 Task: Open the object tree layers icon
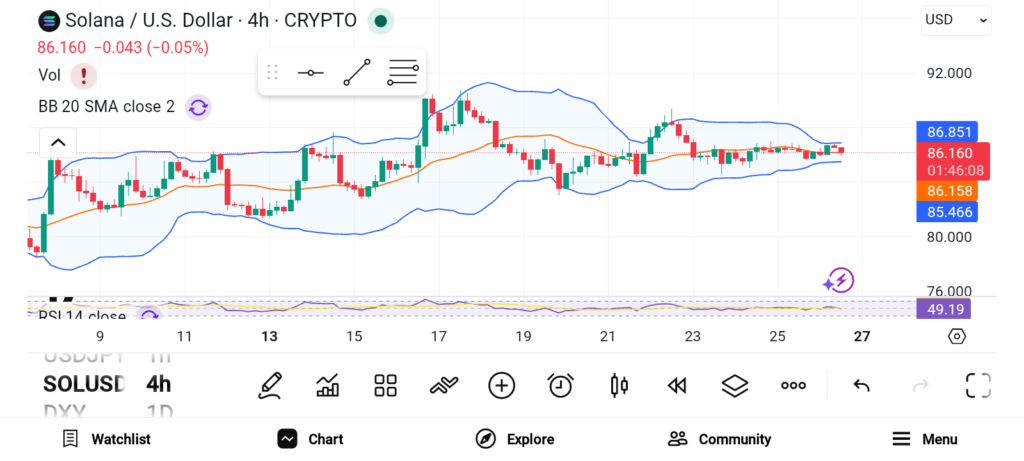[x=735, y=385]
